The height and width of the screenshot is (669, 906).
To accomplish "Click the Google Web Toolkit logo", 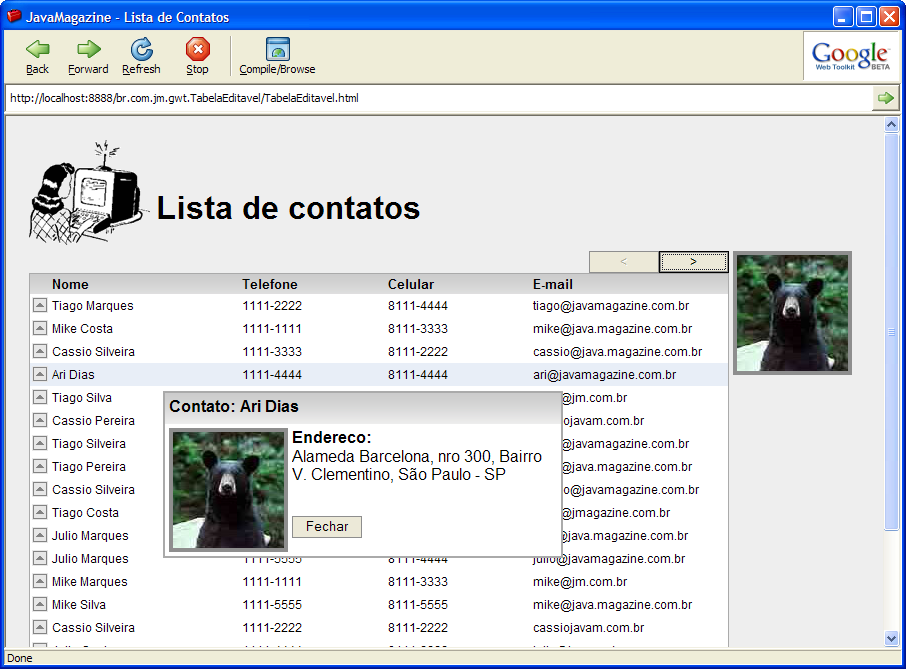I will pos(850,56).
